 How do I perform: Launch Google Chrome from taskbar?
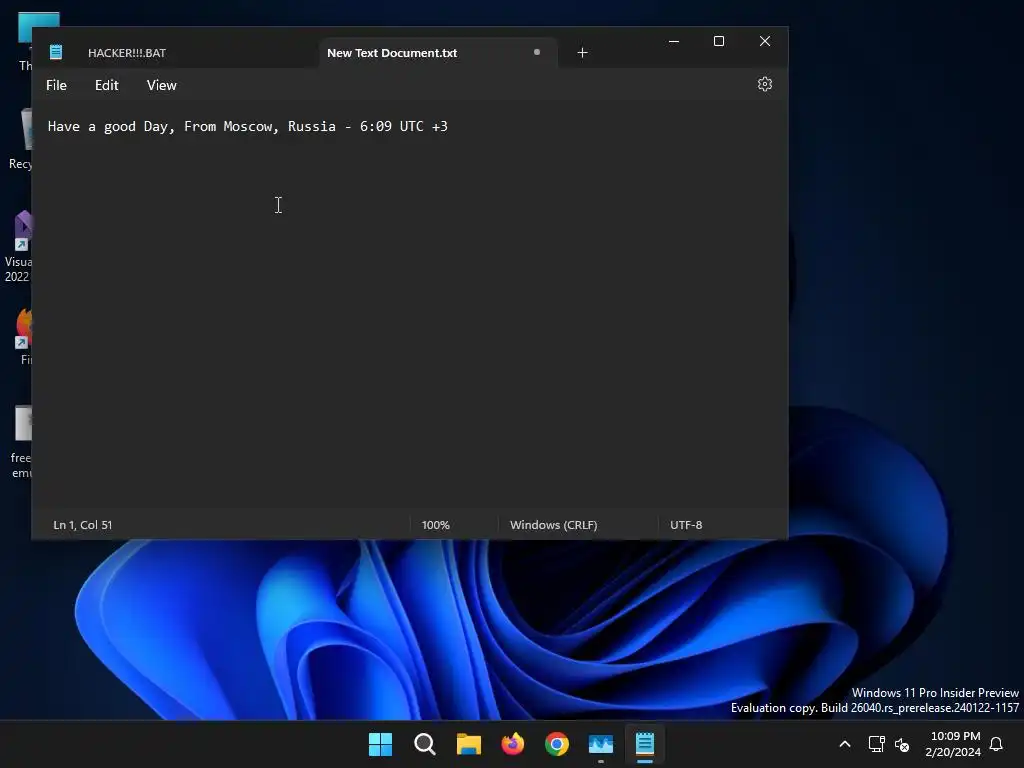pos(557,744)
